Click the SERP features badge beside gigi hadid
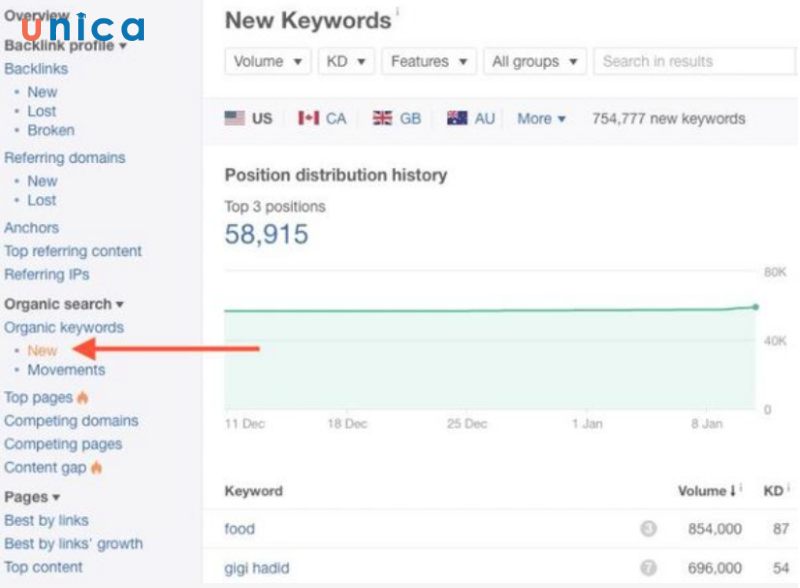The height and width of the screenshot is (588, 800). tap(648, 568)
